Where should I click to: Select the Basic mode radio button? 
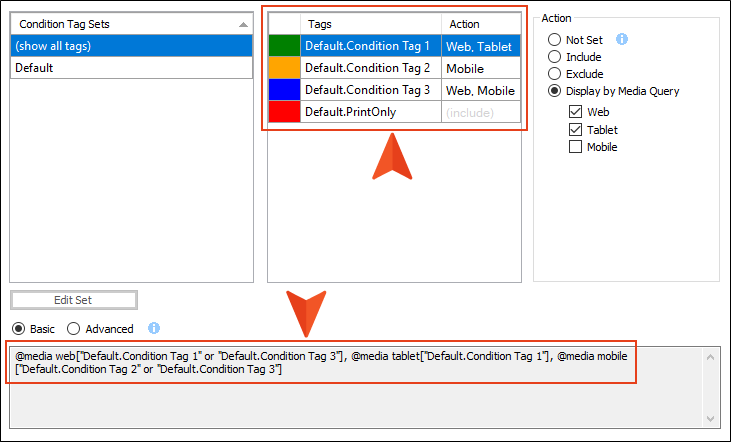coord(19,329)
